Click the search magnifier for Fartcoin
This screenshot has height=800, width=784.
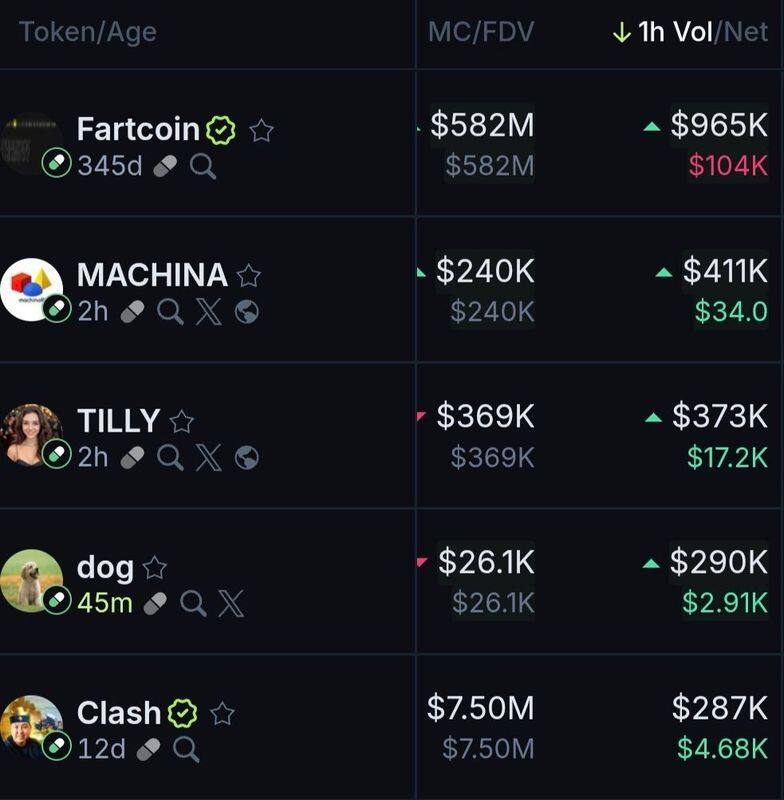click(203, 166)
